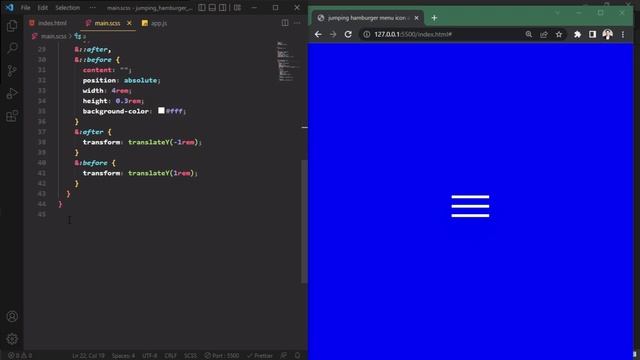Viewport: 640px width, 360px height.
Task: Open the browser three-dot menu
Action: 623,34
